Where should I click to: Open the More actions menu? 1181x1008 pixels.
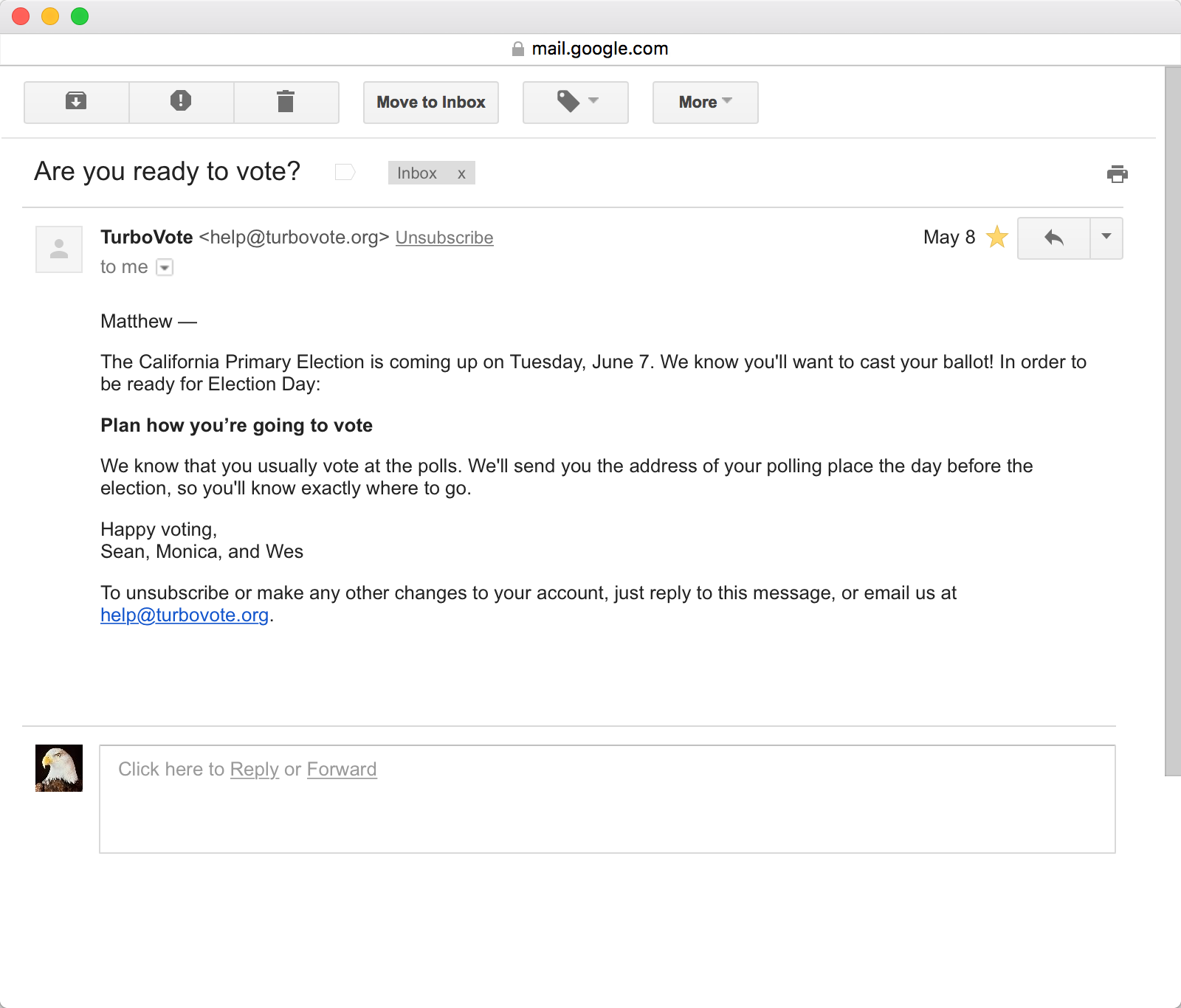706,102
